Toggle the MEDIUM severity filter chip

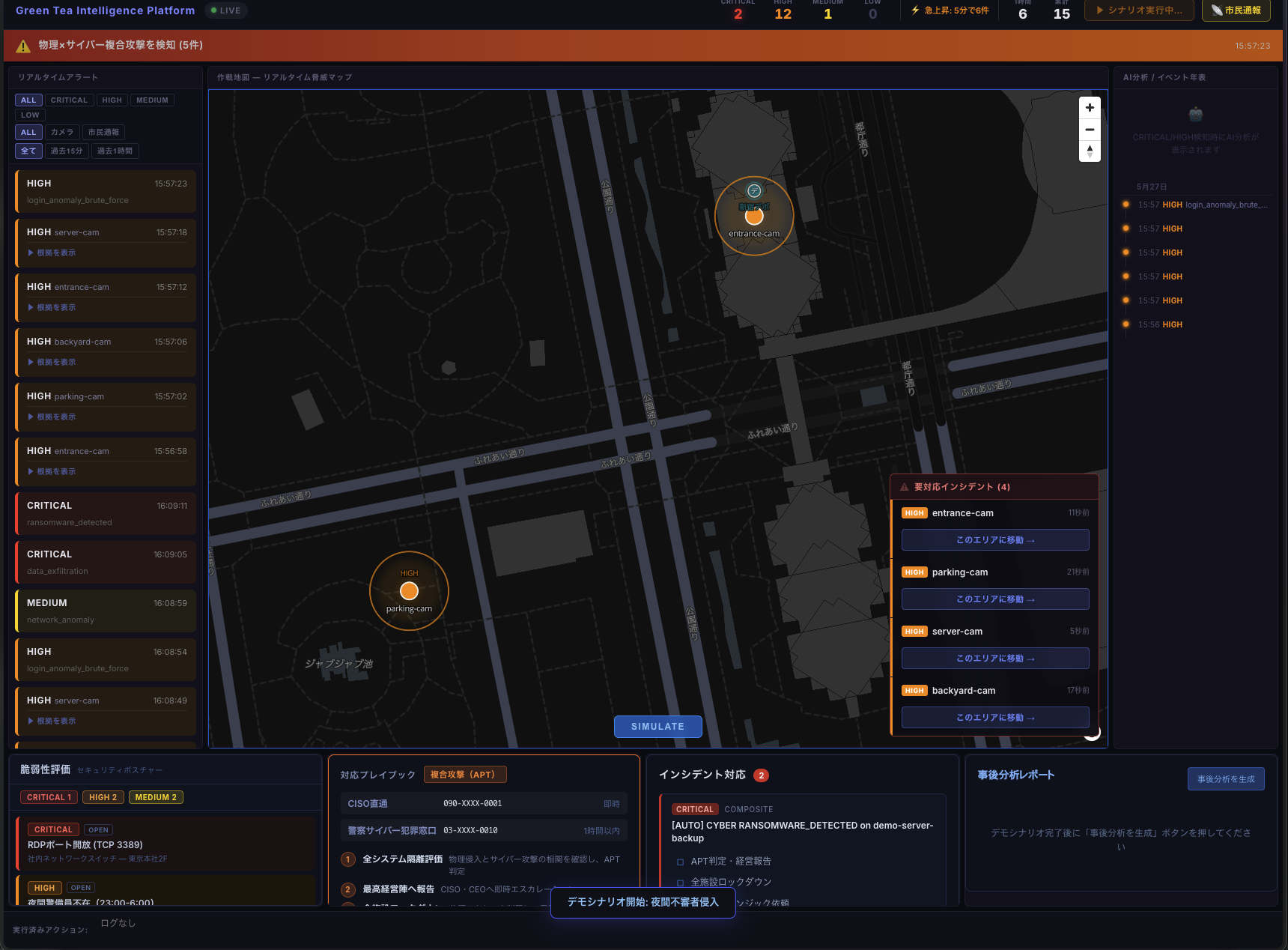152,100
